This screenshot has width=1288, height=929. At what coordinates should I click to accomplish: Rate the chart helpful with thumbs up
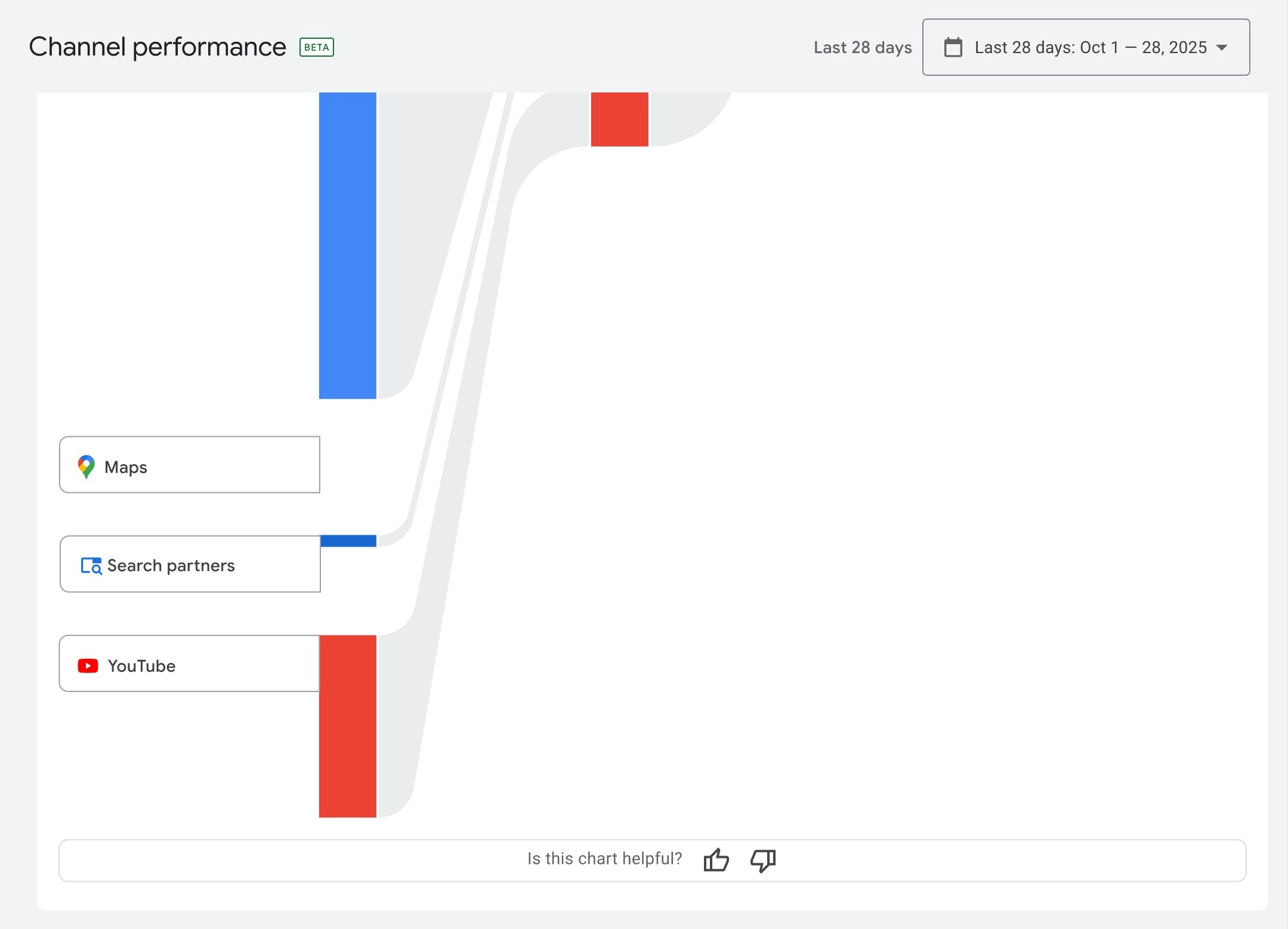click(716, 860)
